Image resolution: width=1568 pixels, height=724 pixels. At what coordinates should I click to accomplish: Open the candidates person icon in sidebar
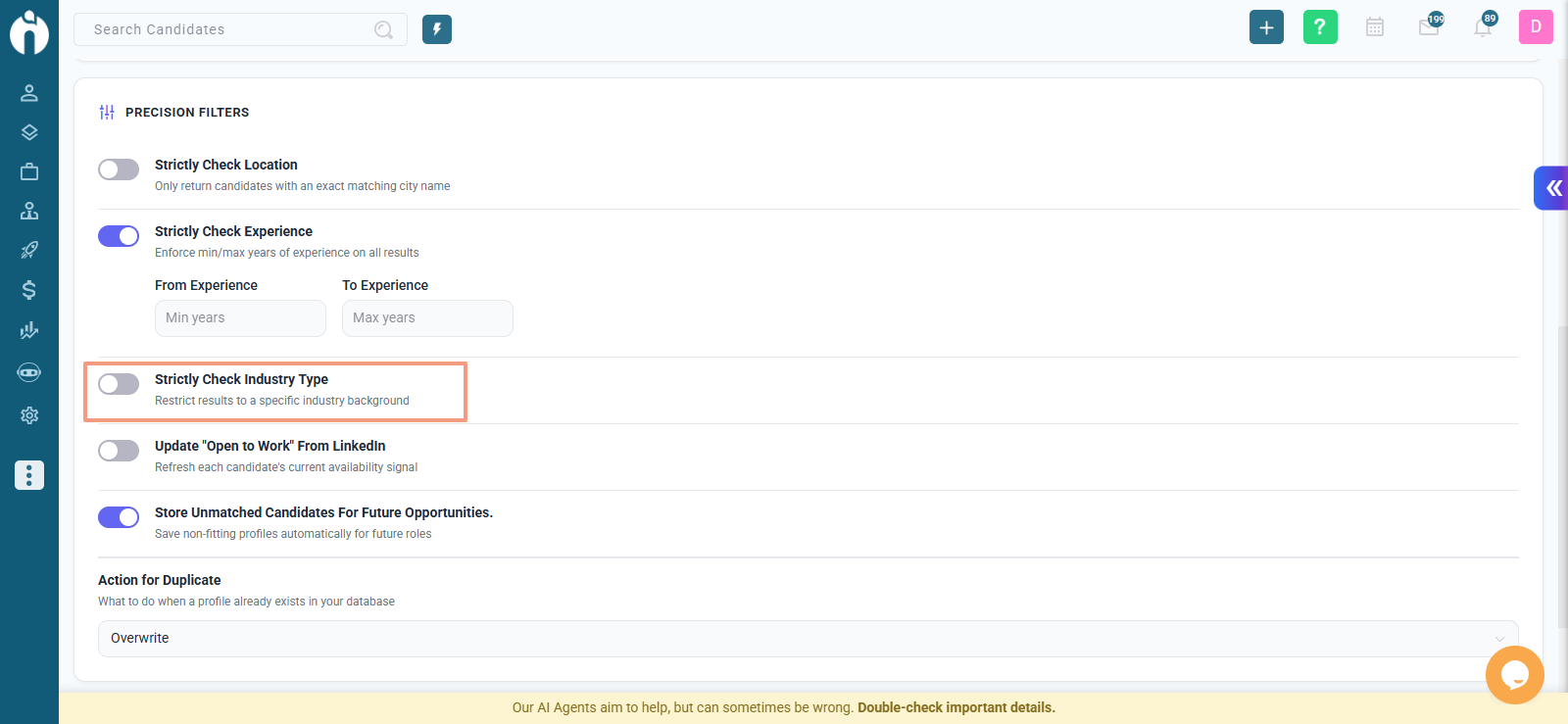[29, 93]
